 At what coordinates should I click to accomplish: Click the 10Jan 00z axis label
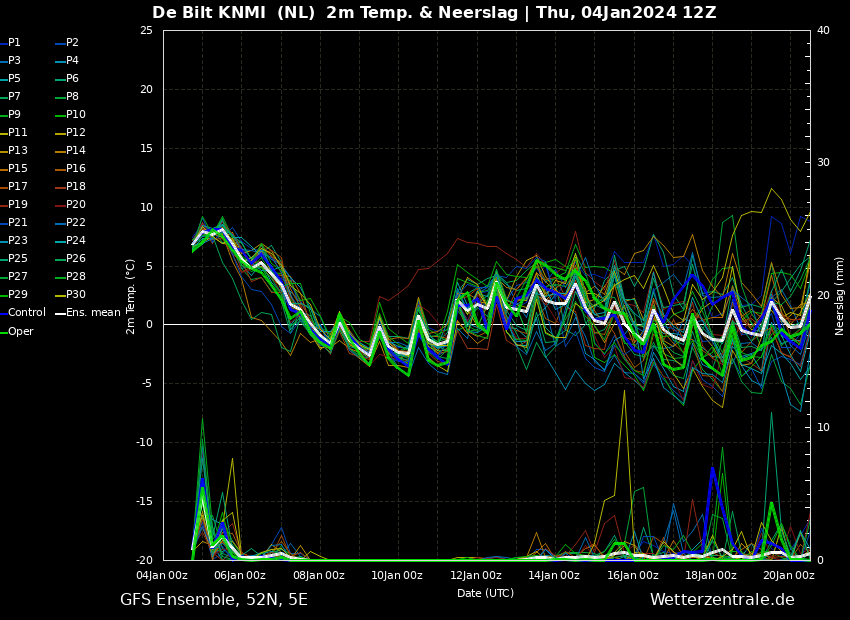point(397,576)
